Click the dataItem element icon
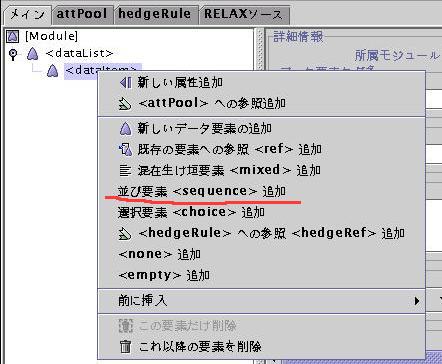Screen dimensions: 442x364 tap(52, 71)
